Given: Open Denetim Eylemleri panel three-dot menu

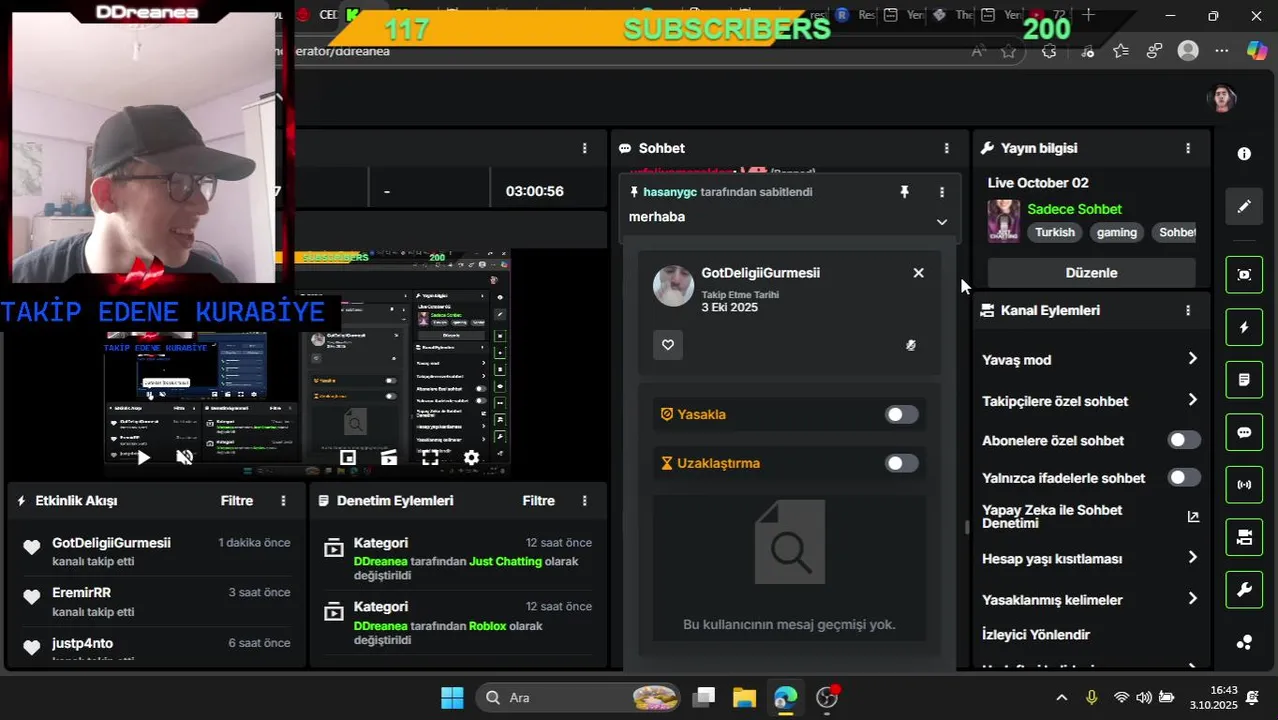Looking at the screenshot, I should [585, 500].
